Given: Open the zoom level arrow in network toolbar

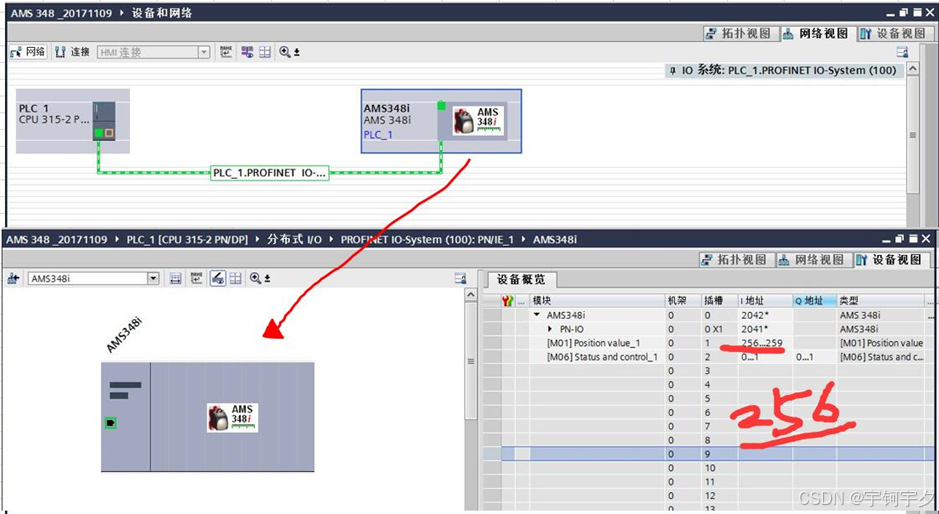Looking at the screenshot, I should 296,53.
